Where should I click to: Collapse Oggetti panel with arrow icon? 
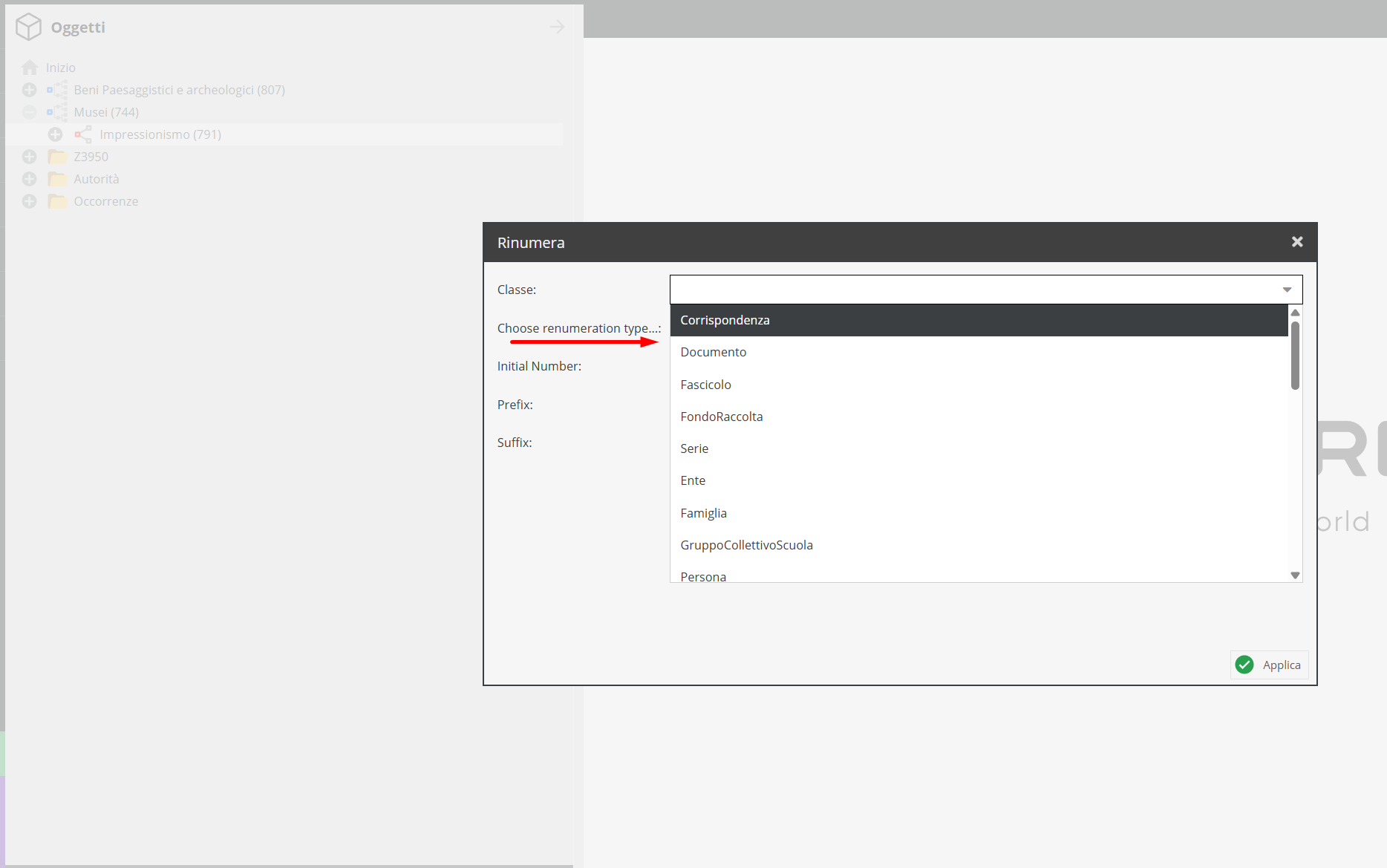tap(557, 27)
